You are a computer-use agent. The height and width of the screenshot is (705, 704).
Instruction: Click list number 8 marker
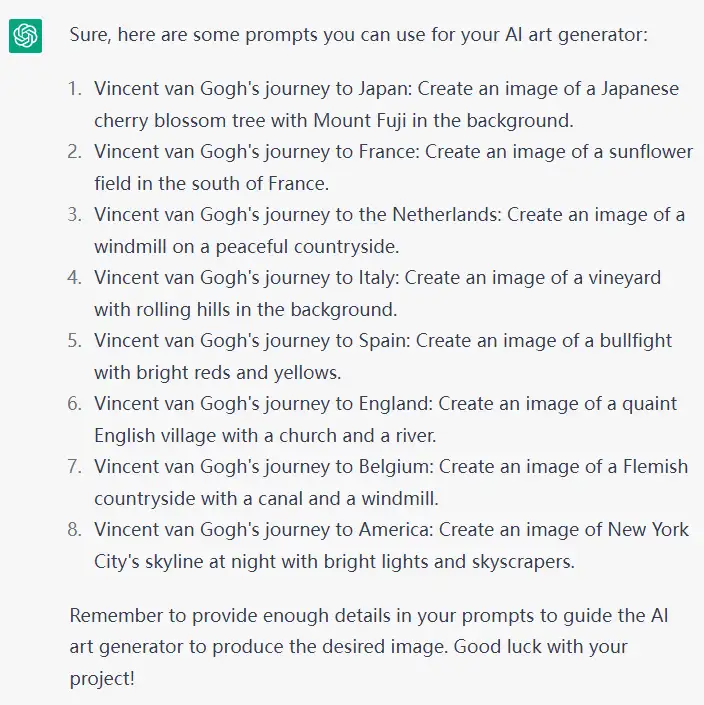click(x=75, y=529)
